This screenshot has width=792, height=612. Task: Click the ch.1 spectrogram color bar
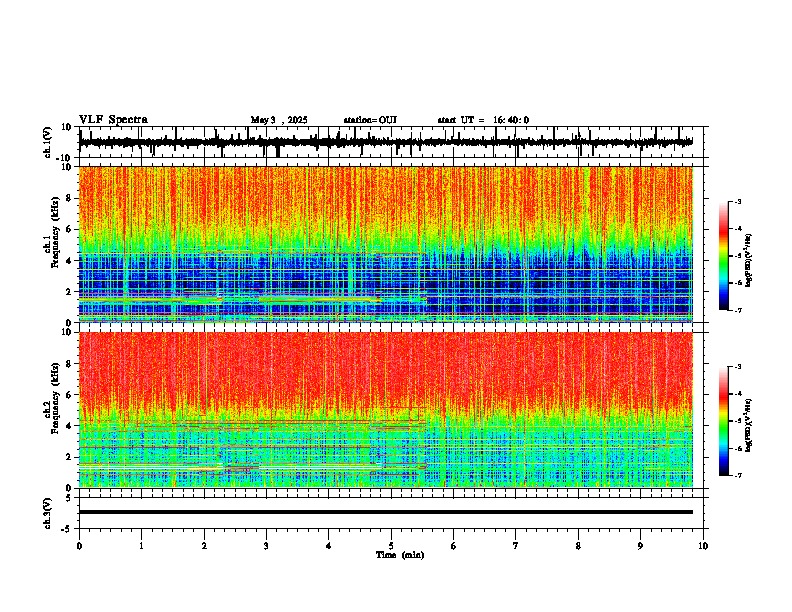(x=723, y=256)
